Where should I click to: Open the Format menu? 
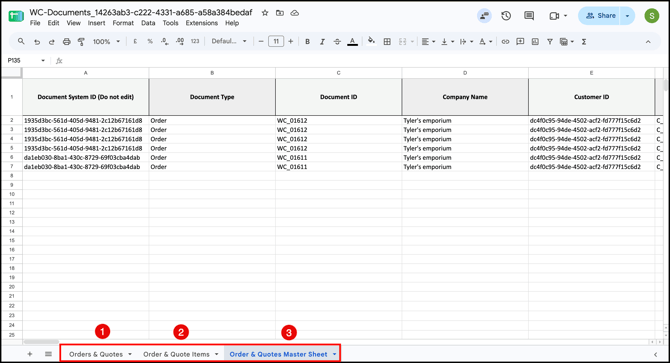(x=123, y=23)
